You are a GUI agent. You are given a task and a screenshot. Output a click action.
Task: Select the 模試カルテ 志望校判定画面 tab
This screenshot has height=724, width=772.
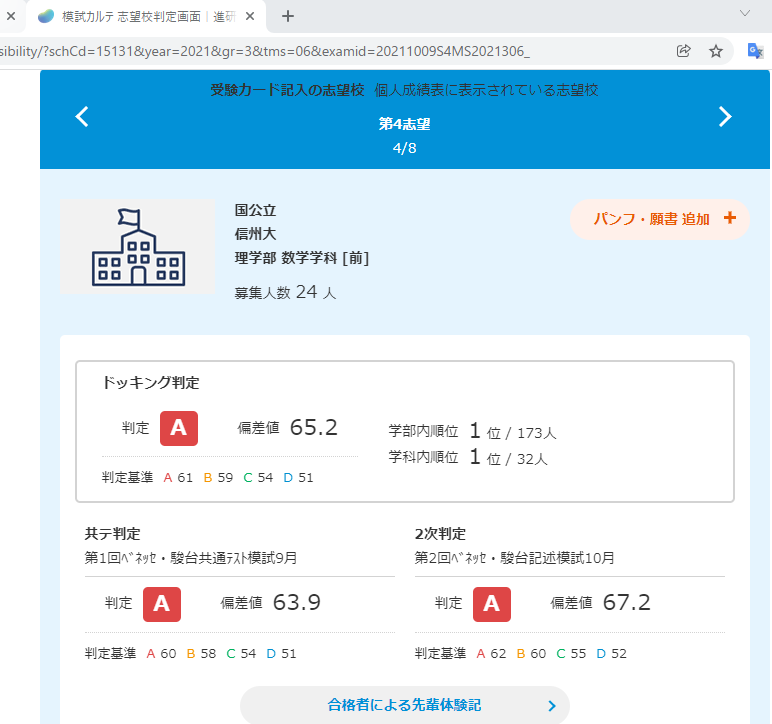click(146, 16)
